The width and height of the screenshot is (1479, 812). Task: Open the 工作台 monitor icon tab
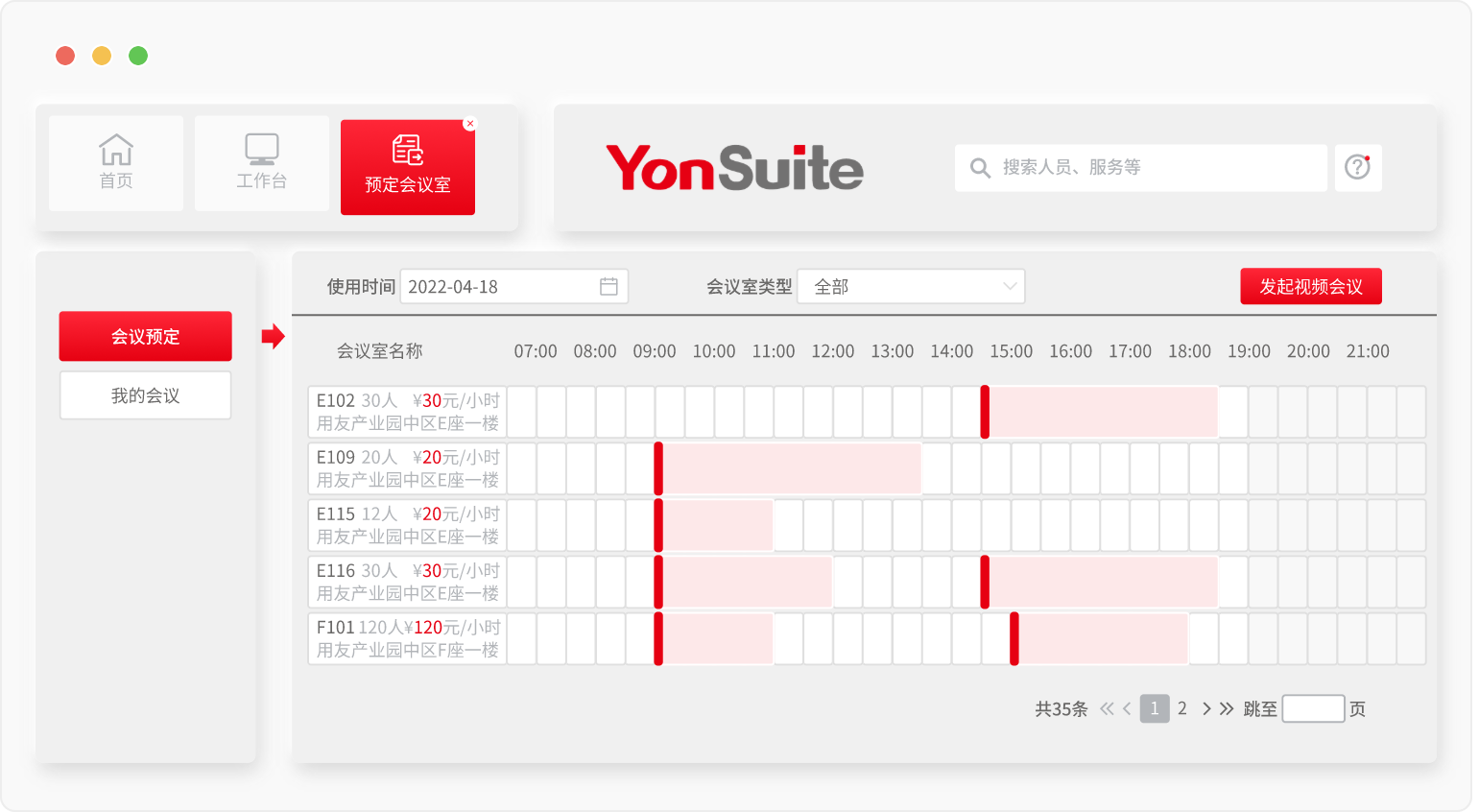point(261,163)
